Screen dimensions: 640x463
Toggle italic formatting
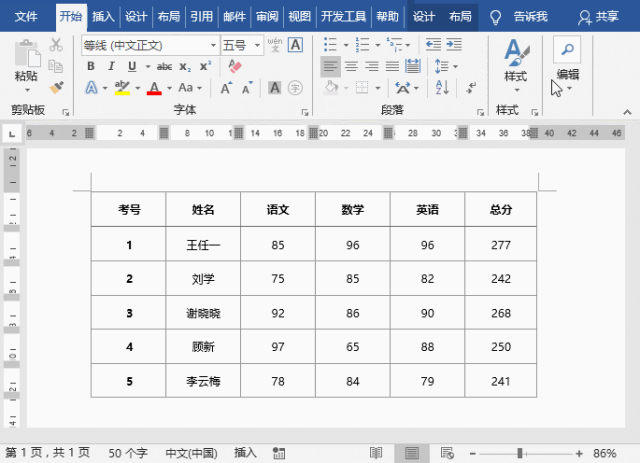(x=111, y=66)
